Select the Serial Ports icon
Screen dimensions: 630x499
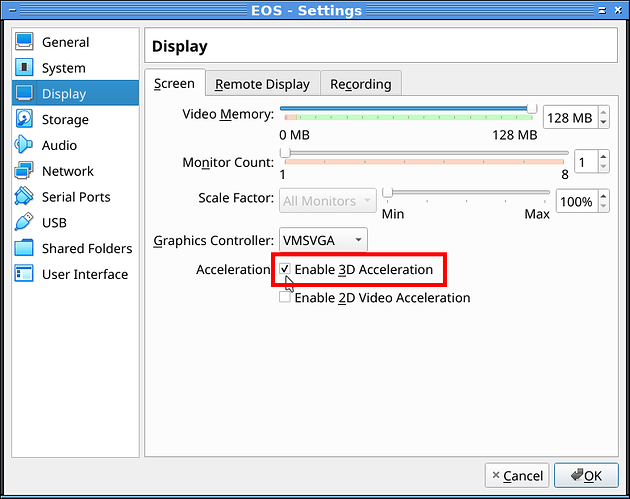click(25, 197)
